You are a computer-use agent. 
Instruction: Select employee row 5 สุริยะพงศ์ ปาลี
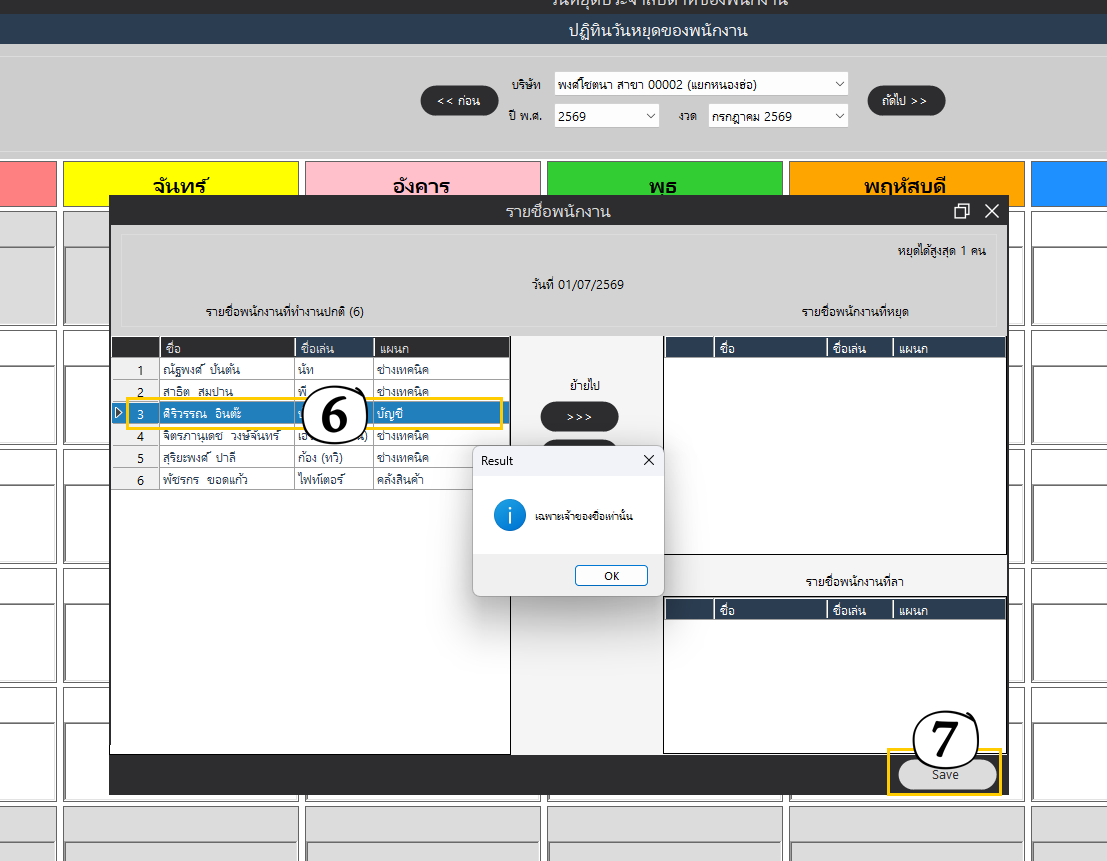tap(311, 457)
